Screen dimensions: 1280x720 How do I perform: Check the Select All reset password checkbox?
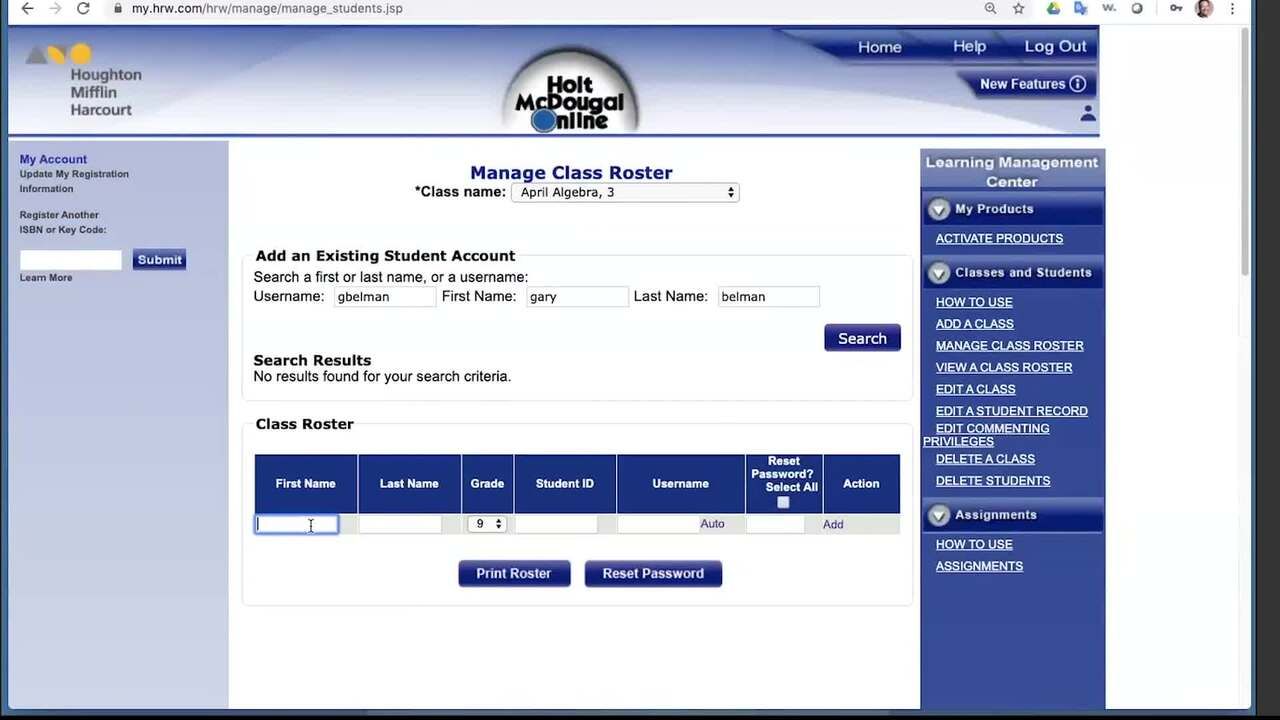coord(783,502)
